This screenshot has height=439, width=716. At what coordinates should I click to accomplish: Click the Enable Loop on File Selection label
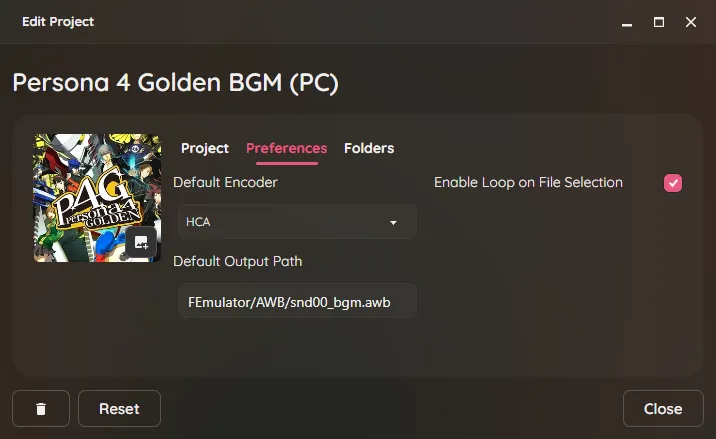[x=528, y=182]
